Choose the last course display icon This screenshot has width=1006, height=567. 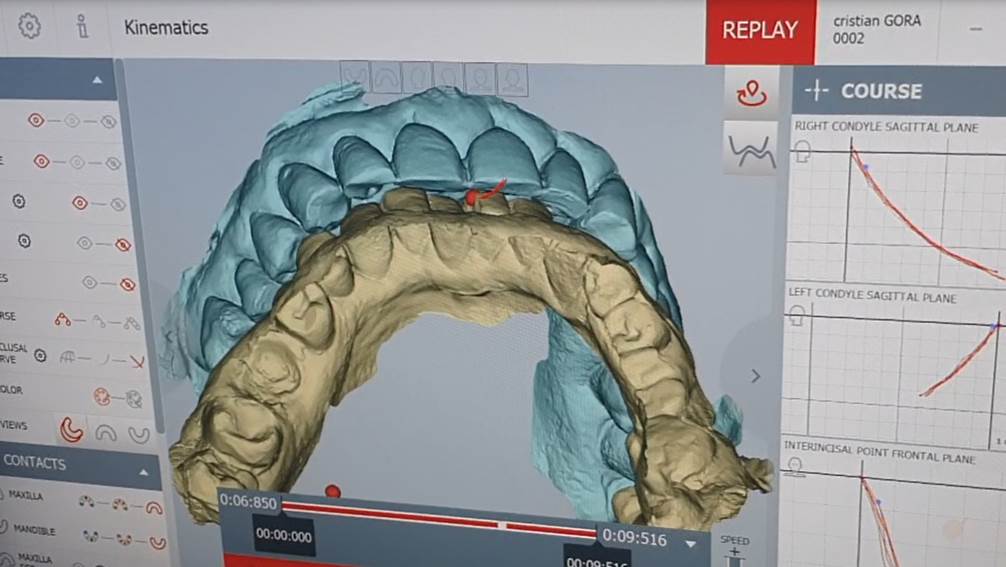click(132, 323)
